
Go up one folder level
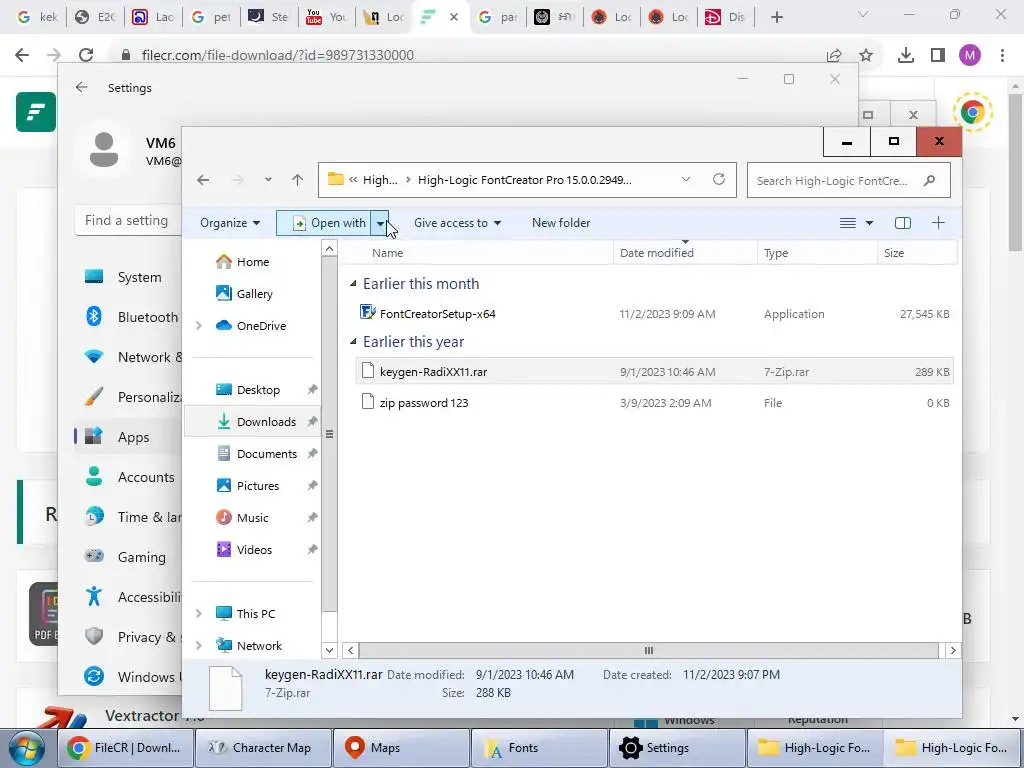[297, 180]
